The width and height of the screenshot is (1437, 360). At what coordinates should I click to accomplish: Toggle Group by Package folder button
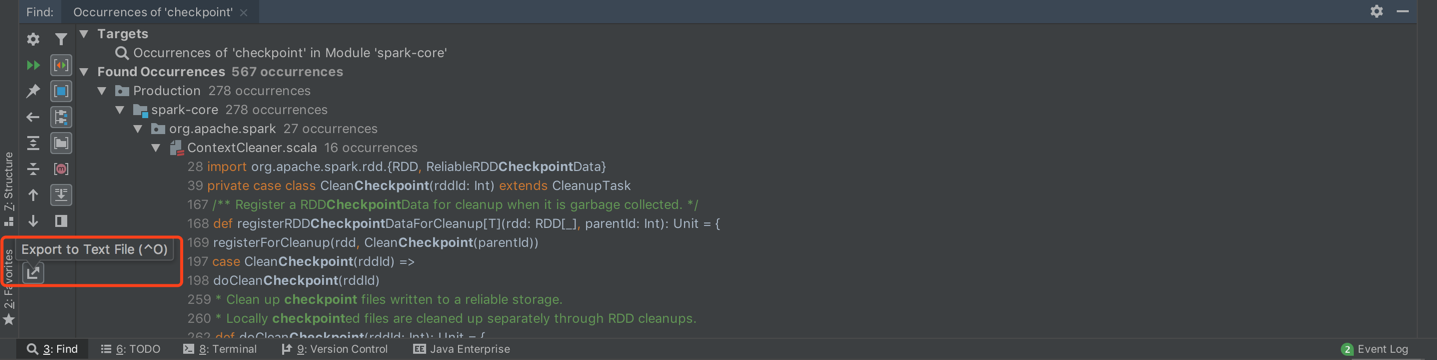click(x=61, y=143)
